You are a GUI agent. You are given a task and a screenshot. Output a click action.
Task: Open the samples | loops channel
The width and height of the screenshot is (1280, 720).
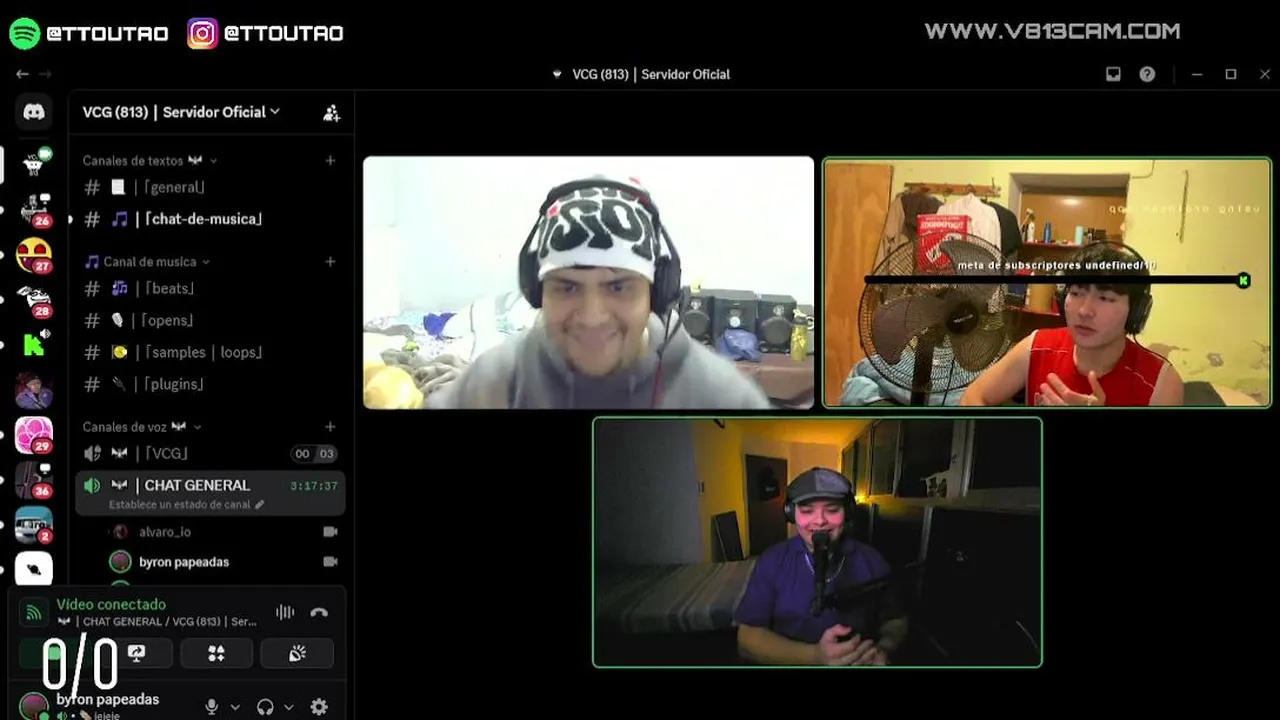pyautogui.click(x=210, y=352)
